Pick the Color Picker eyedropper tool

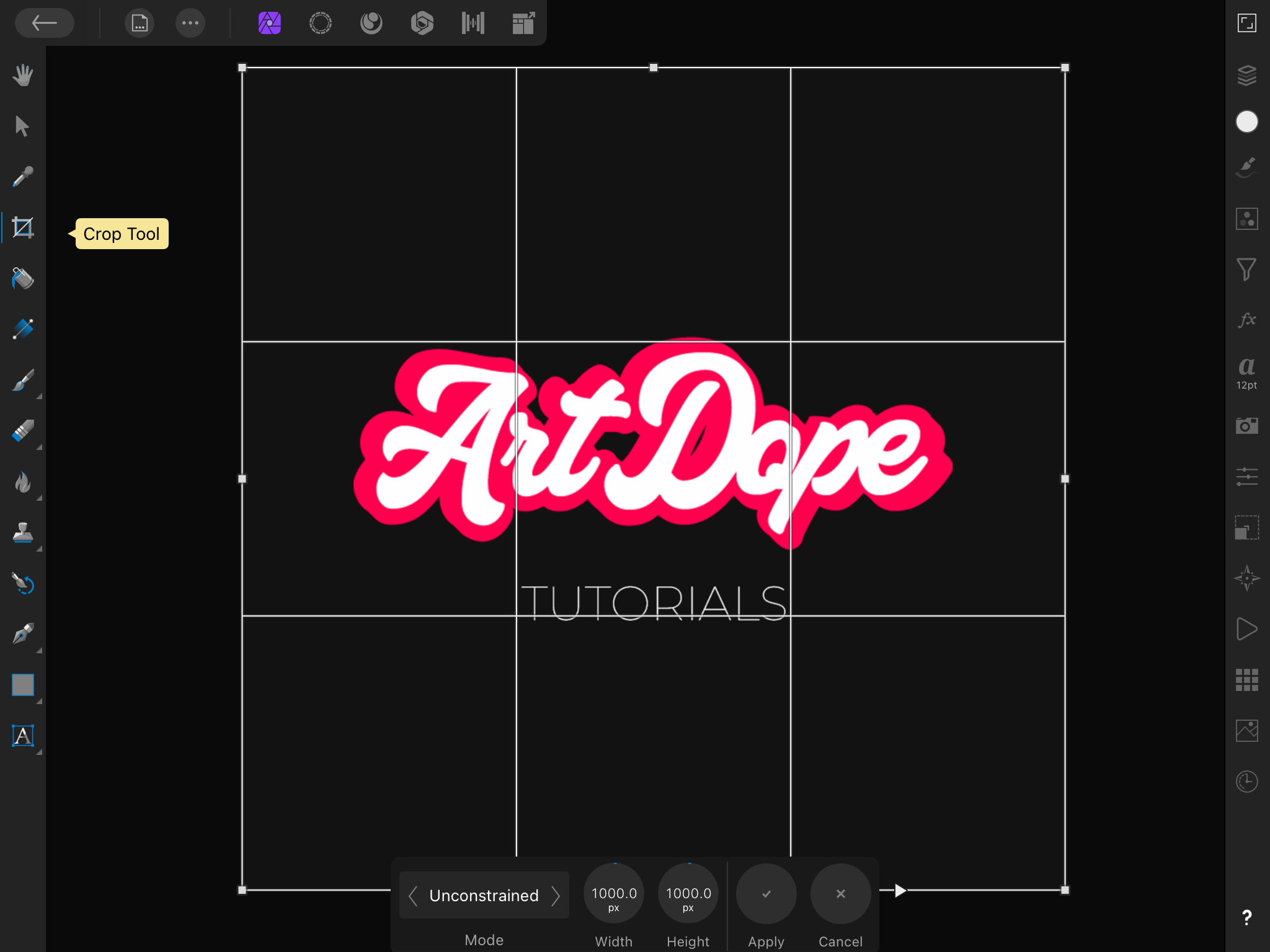pos(23,177)
